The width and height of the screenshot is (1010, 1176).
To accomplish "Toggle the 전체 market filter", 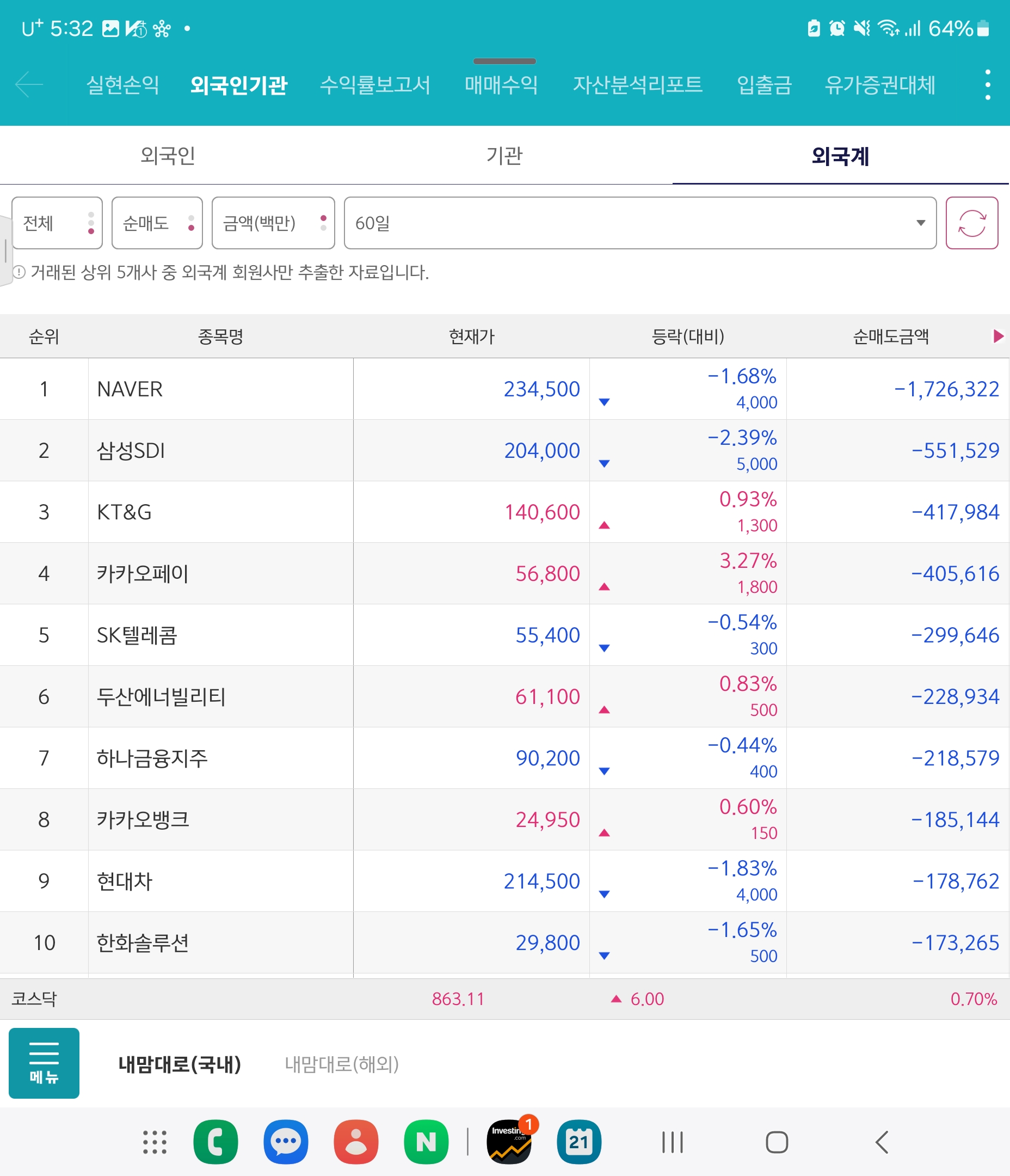I will 57,223.
